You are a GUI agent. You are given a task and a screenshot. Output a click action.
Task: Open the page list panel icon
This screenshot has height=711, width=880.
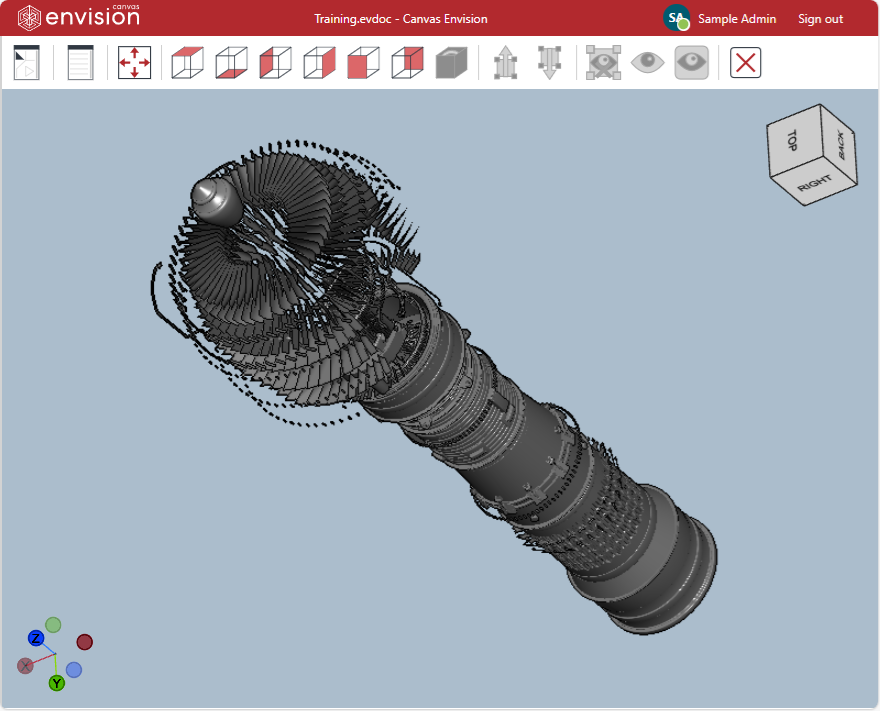tap(80, 62)
